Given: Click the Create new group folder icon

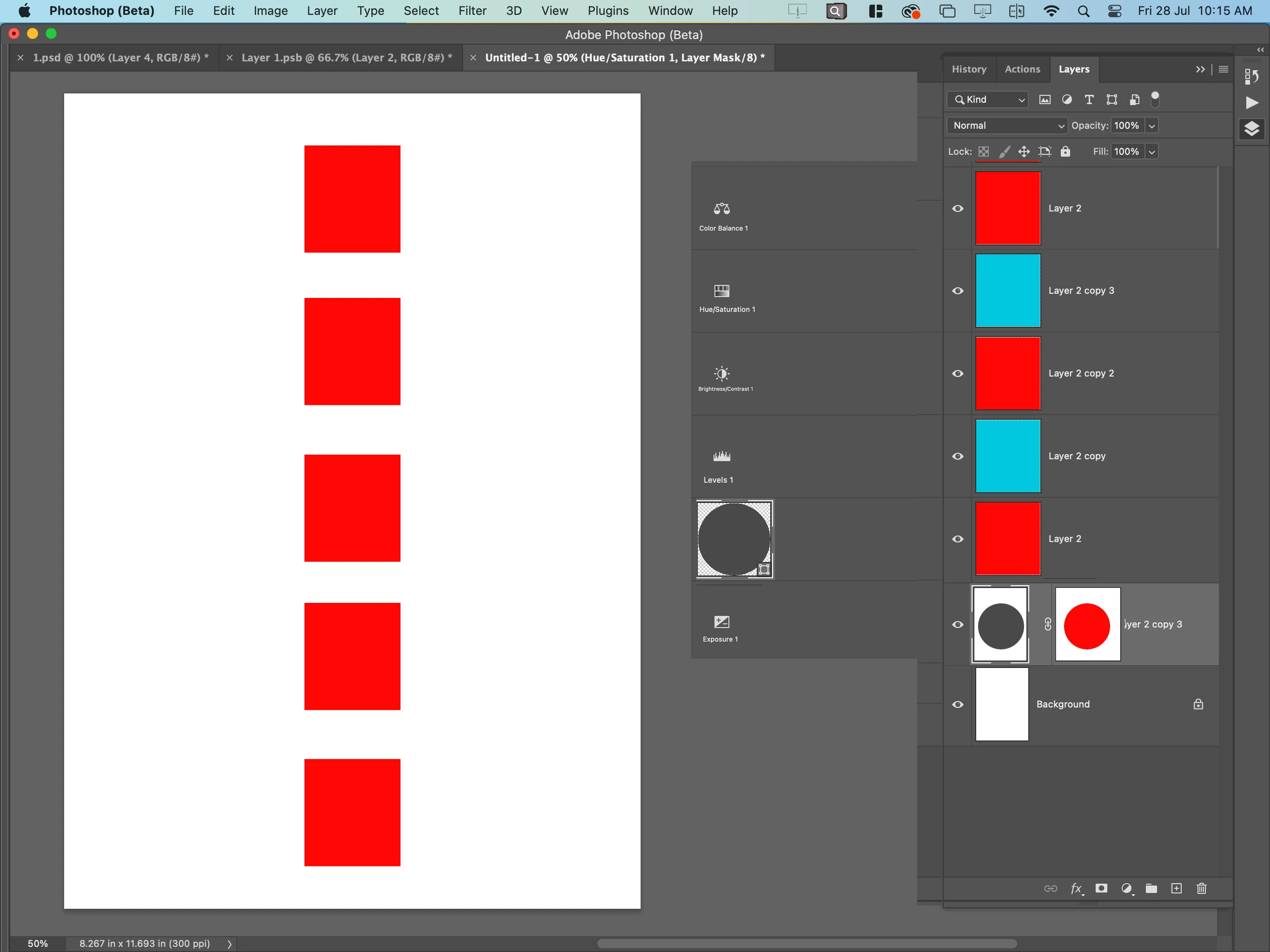Looking at the screenshot, I should tap(1151, 888).
